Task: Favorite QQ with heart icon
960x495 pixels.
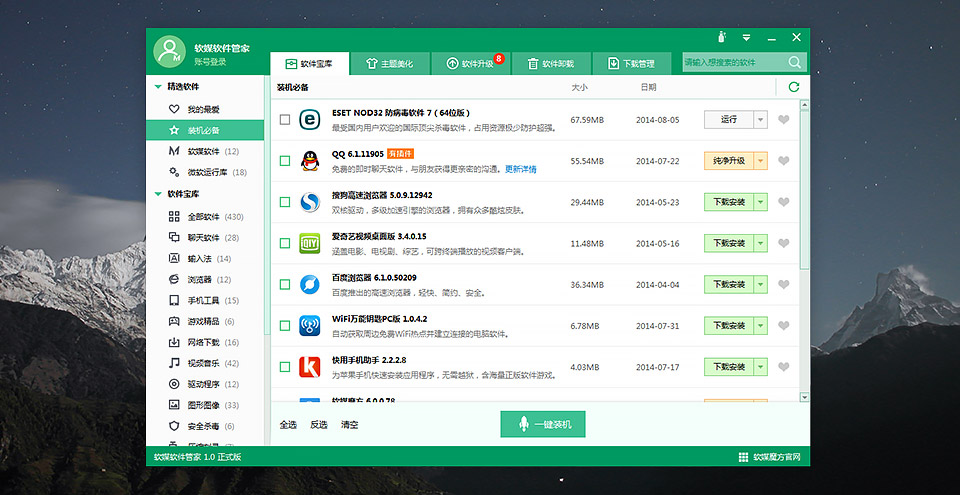Action: pyautogui.click(x=784, y=161)
